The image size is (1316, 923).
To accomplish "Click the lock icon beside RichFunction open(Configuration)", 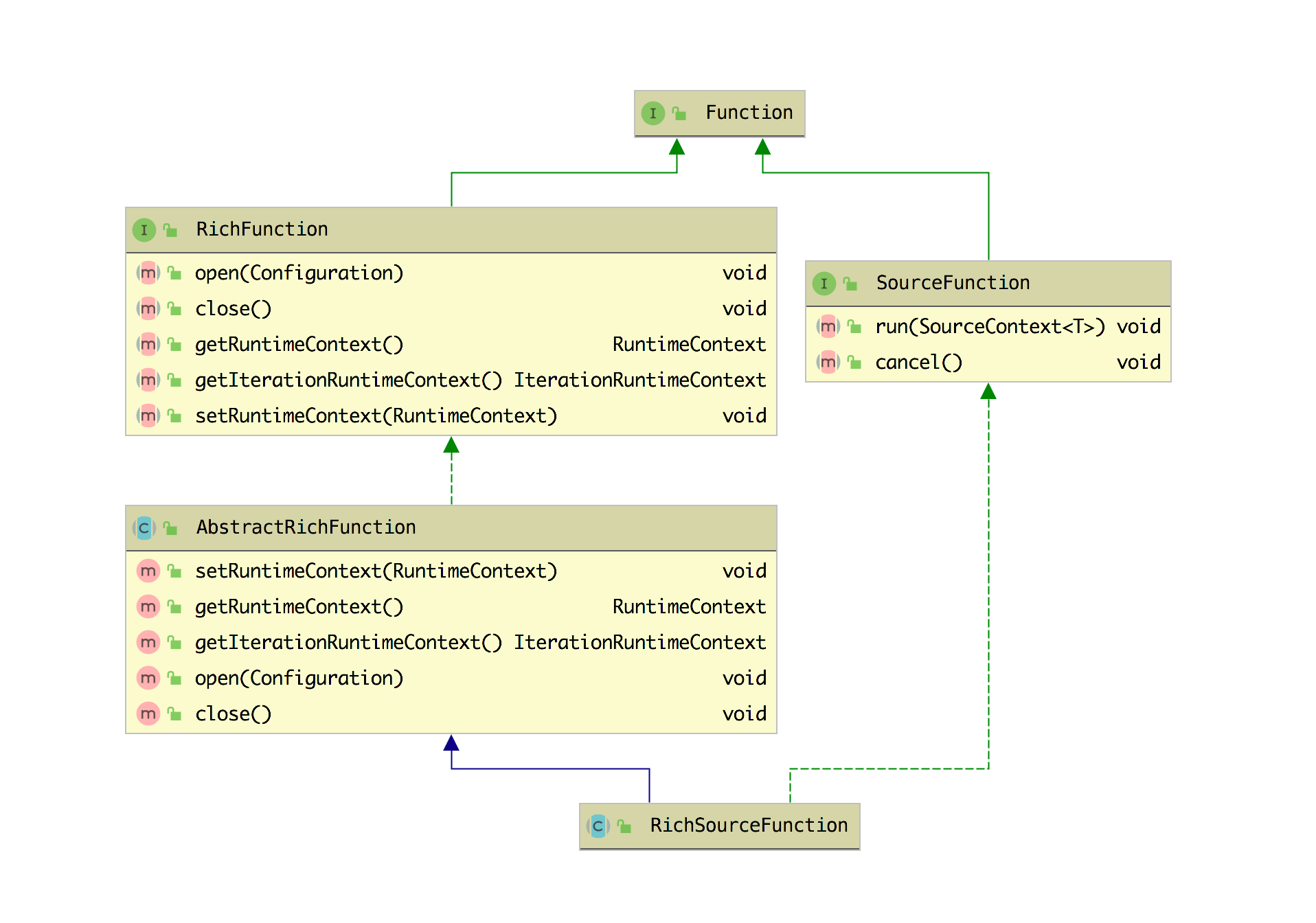I will [174, 273].
